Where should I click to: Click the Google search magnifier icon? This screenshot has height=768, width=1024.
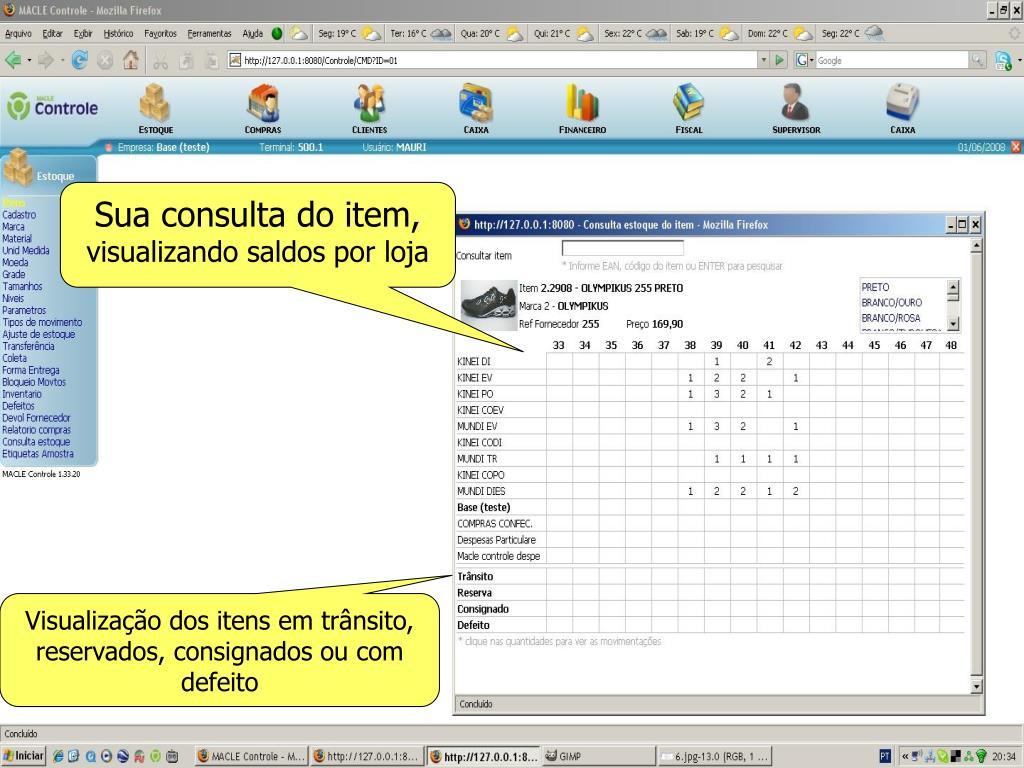point(977,60)
